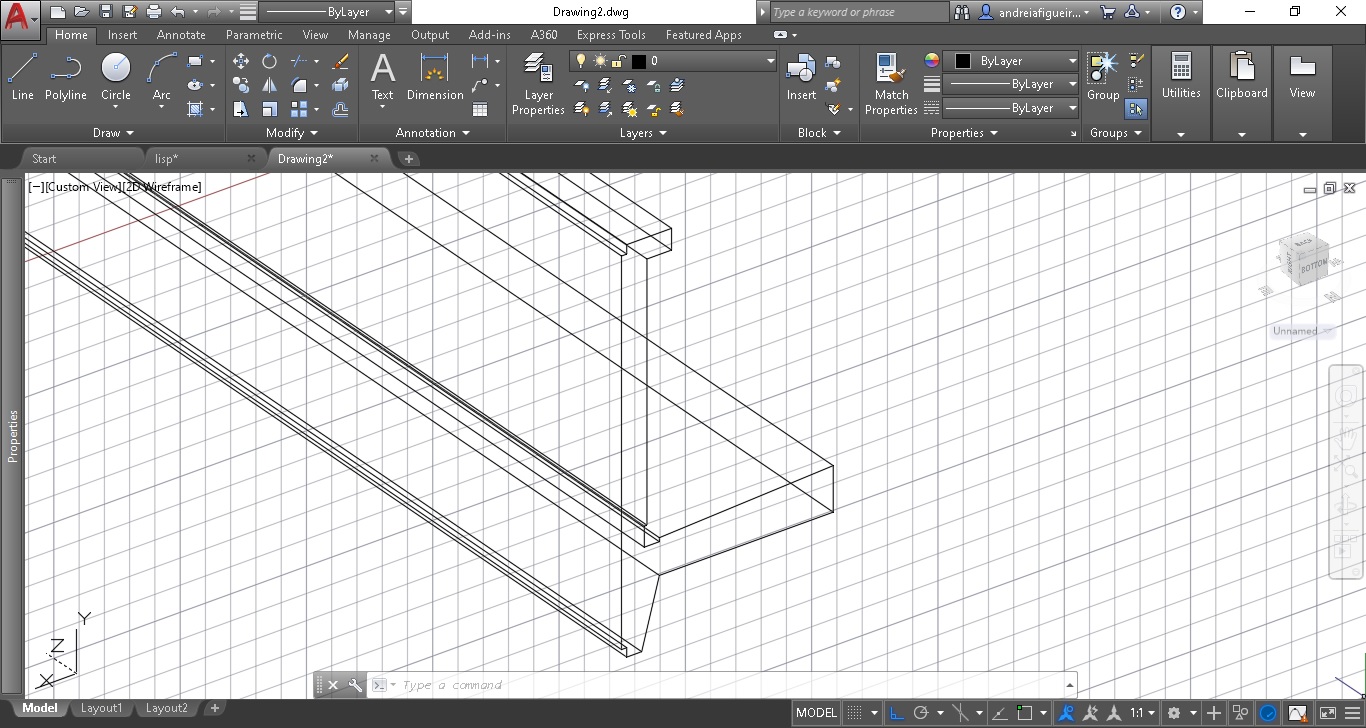This screenshot has width=1366, height=728.
Task: Click the Group icon
Action: [1103, 77]
